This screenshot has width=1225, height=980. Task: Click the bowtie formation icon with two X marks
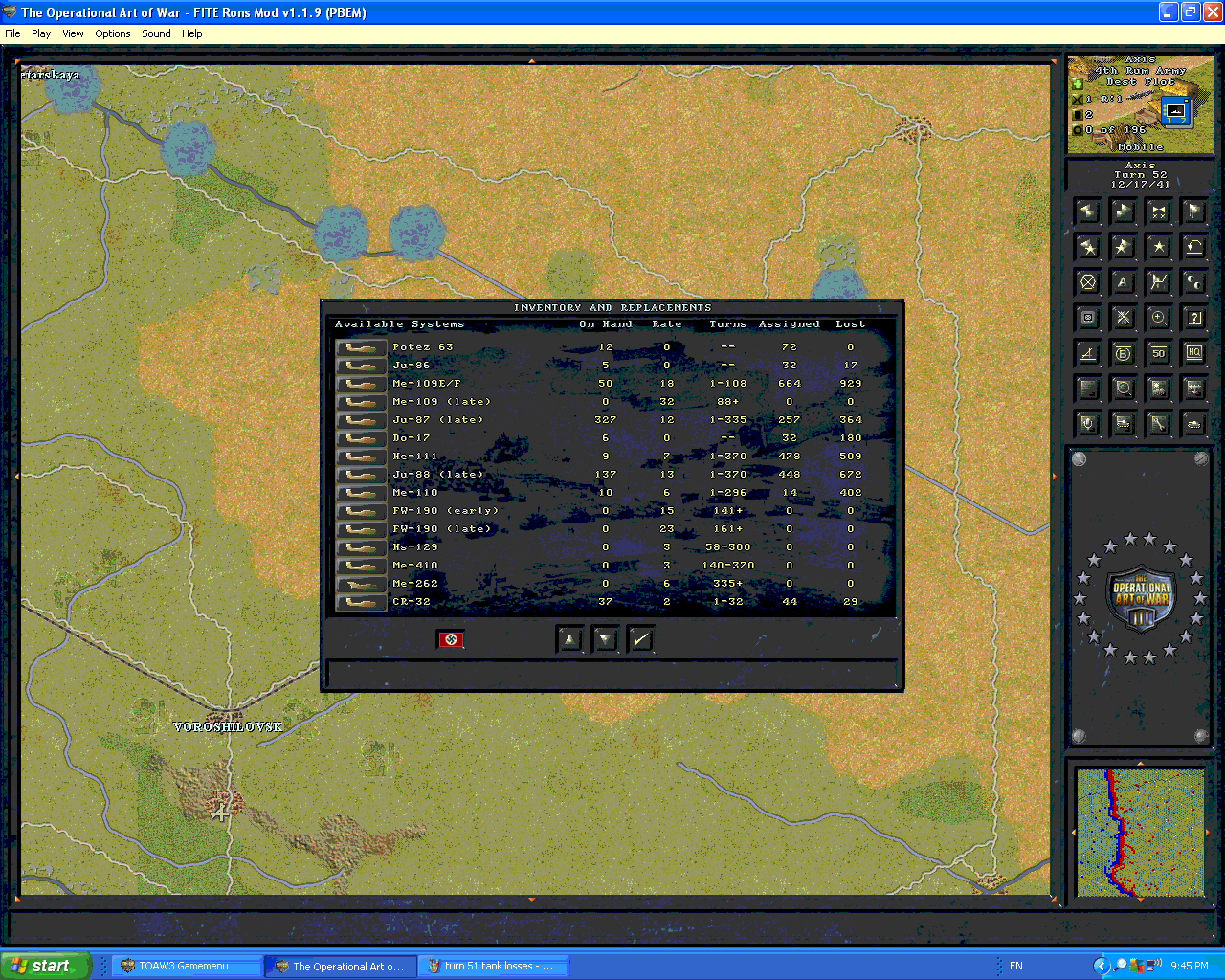(x=1158, y=212)
